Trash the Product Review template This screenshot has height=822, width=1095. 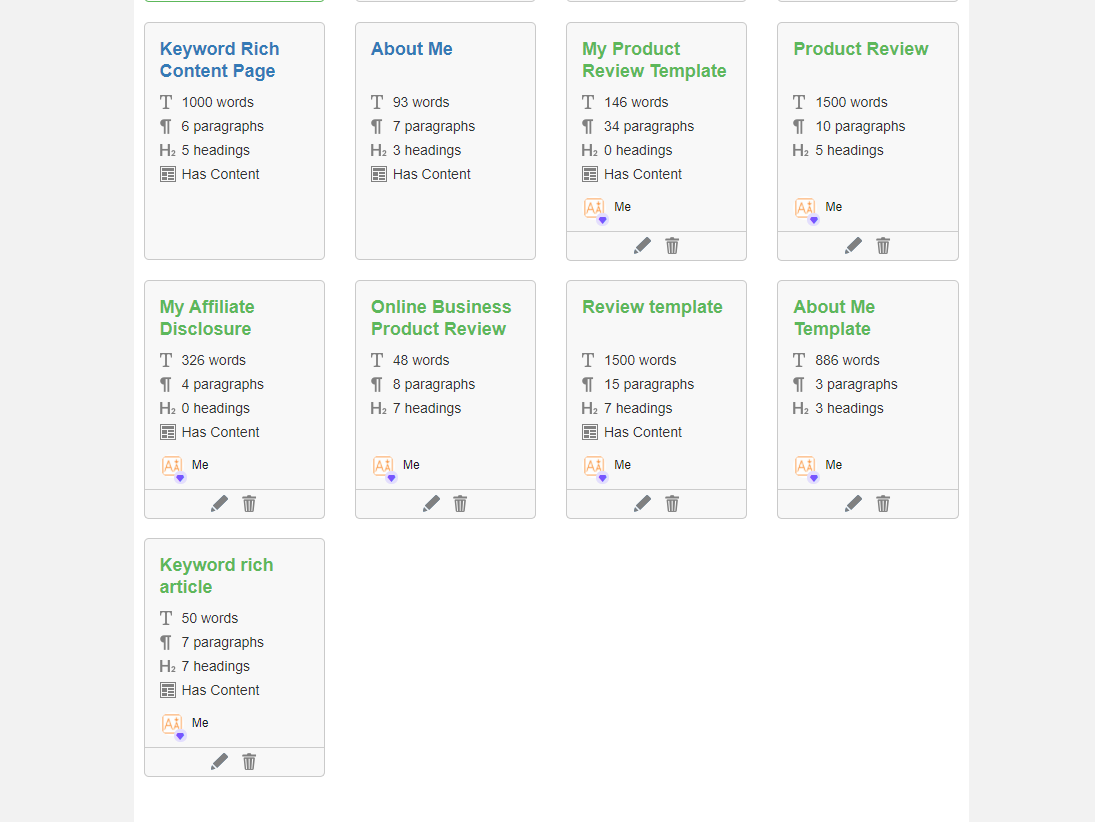point(883,246)
